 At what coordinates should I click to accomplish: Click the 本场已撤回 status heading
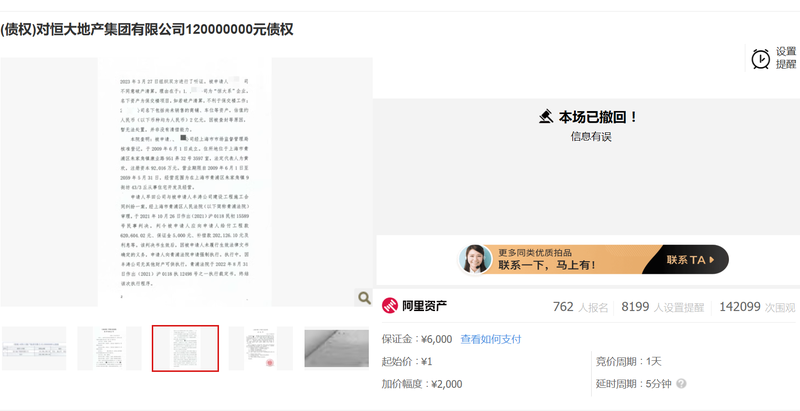tap(598, 117)
